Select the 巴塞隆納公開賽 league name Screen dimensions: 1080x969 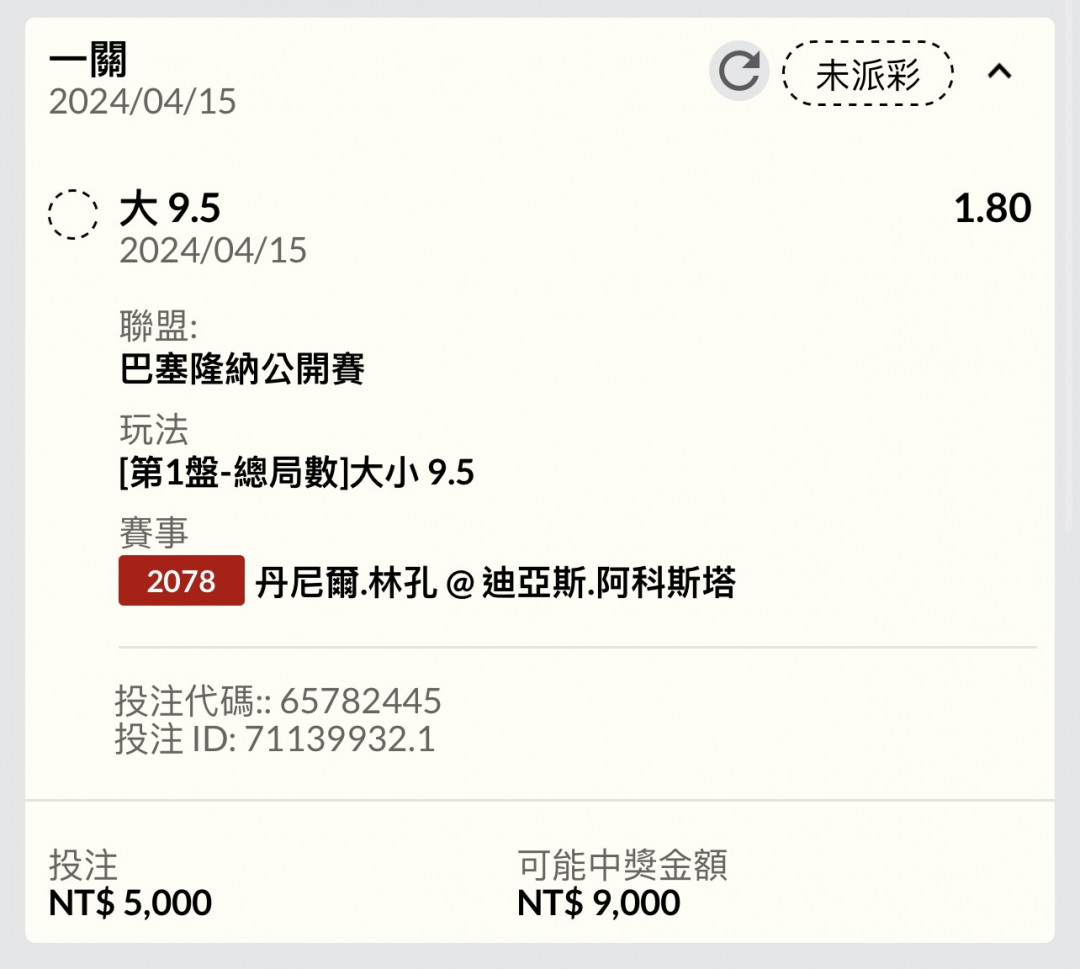[x=242, y=368]
